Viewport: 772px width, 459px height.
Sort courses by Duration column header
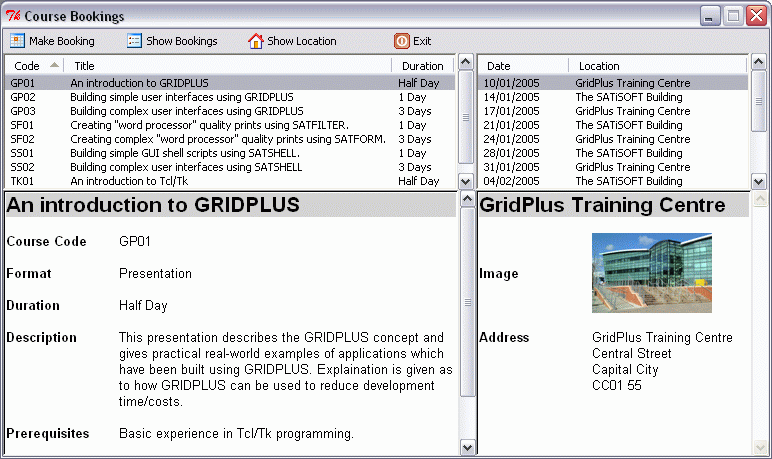coord(422,66)
